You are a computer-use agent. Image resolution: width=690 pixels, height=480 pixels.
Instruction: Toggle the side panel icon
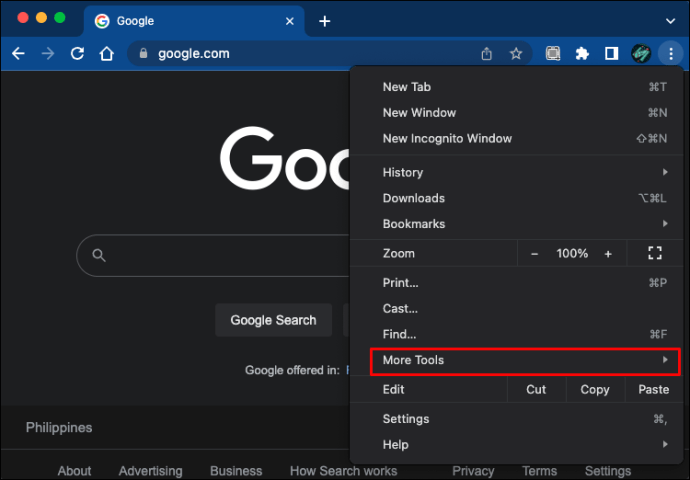point(611,54)
